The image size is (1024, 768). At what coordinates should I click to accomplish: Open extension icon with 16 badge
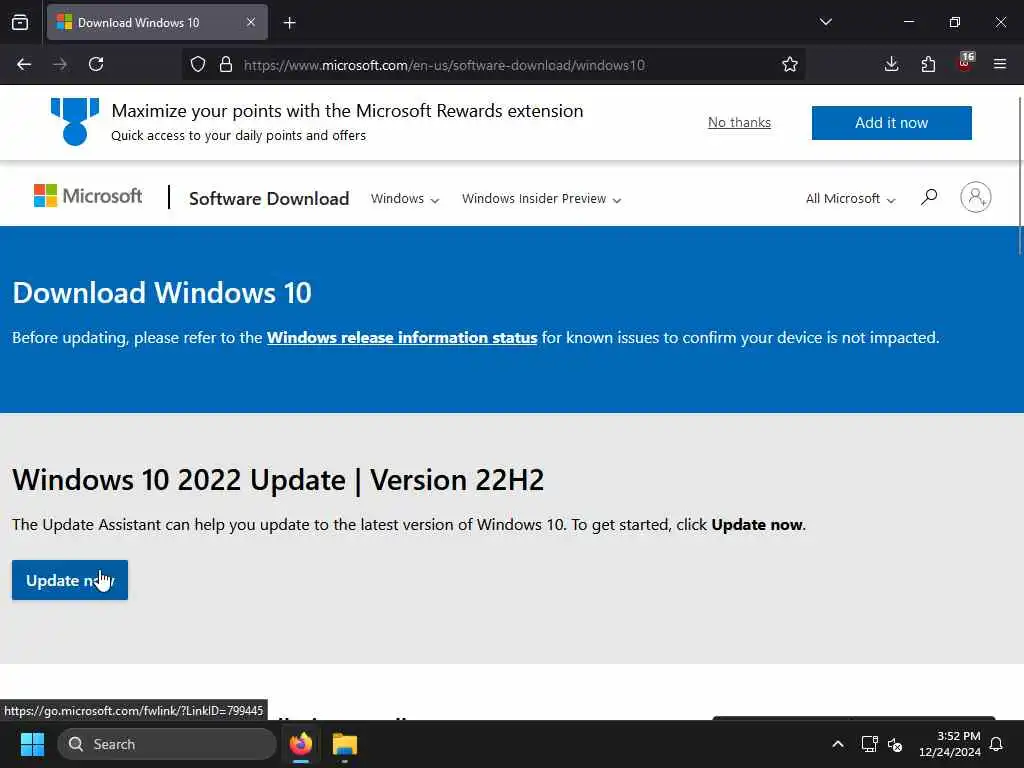coord(965,63)
